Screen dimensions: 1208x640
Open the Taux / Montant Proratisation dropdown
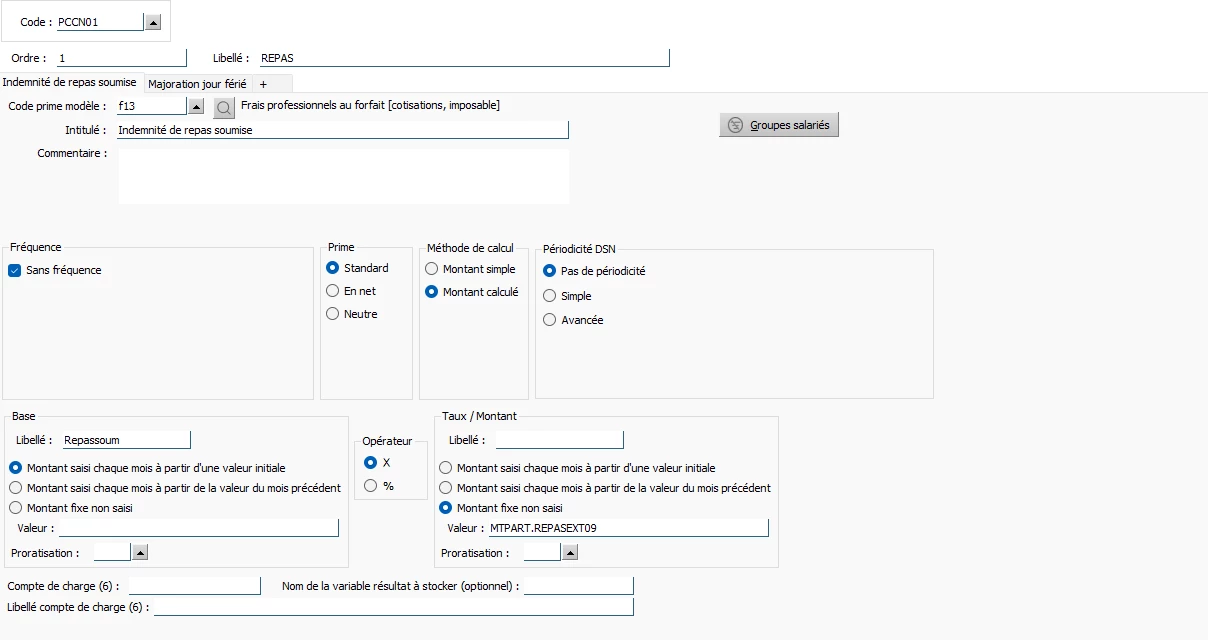tap(570, 552)
